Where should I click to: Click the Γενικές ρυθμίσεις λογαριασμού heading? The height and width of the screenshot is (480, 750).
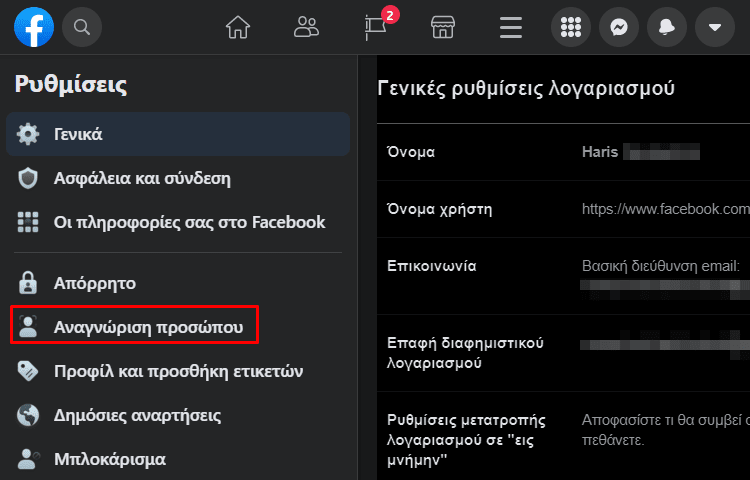[x=526, y=88]
